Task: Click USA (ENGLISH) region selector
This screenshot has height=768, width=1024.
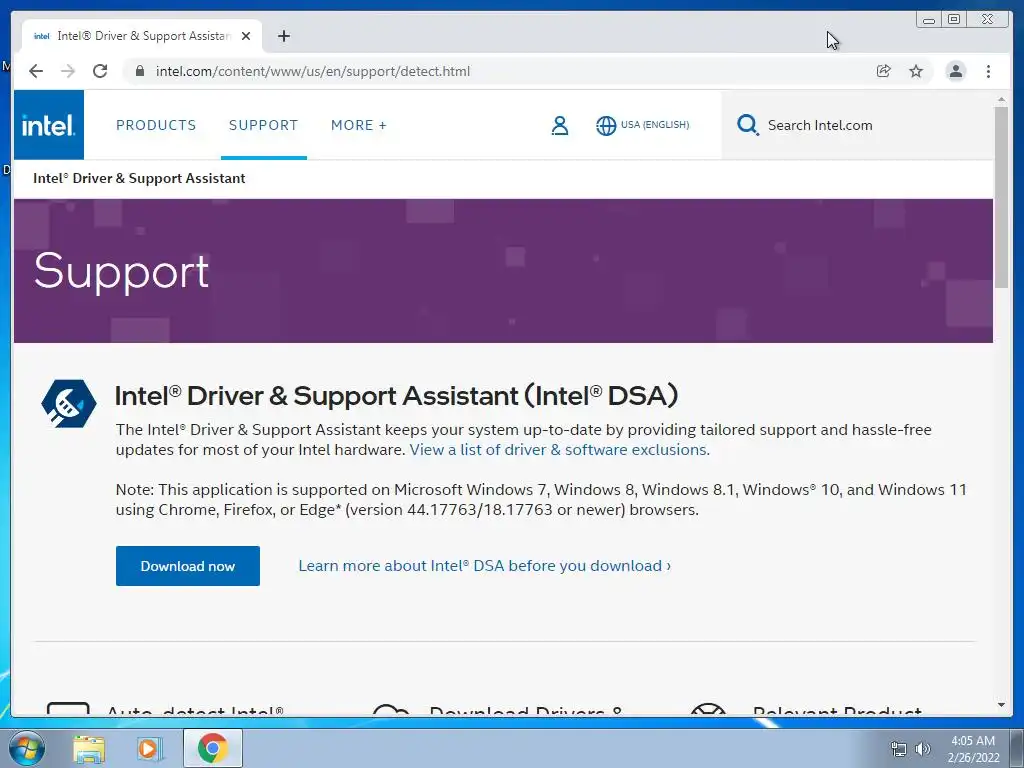Action: point(655,125)
